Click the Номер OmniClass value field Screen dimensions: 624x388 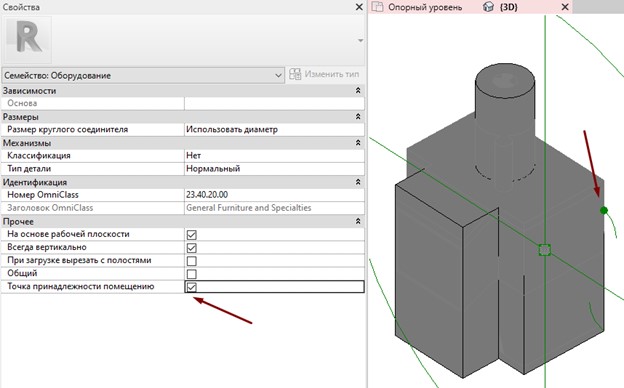(274, 195)
